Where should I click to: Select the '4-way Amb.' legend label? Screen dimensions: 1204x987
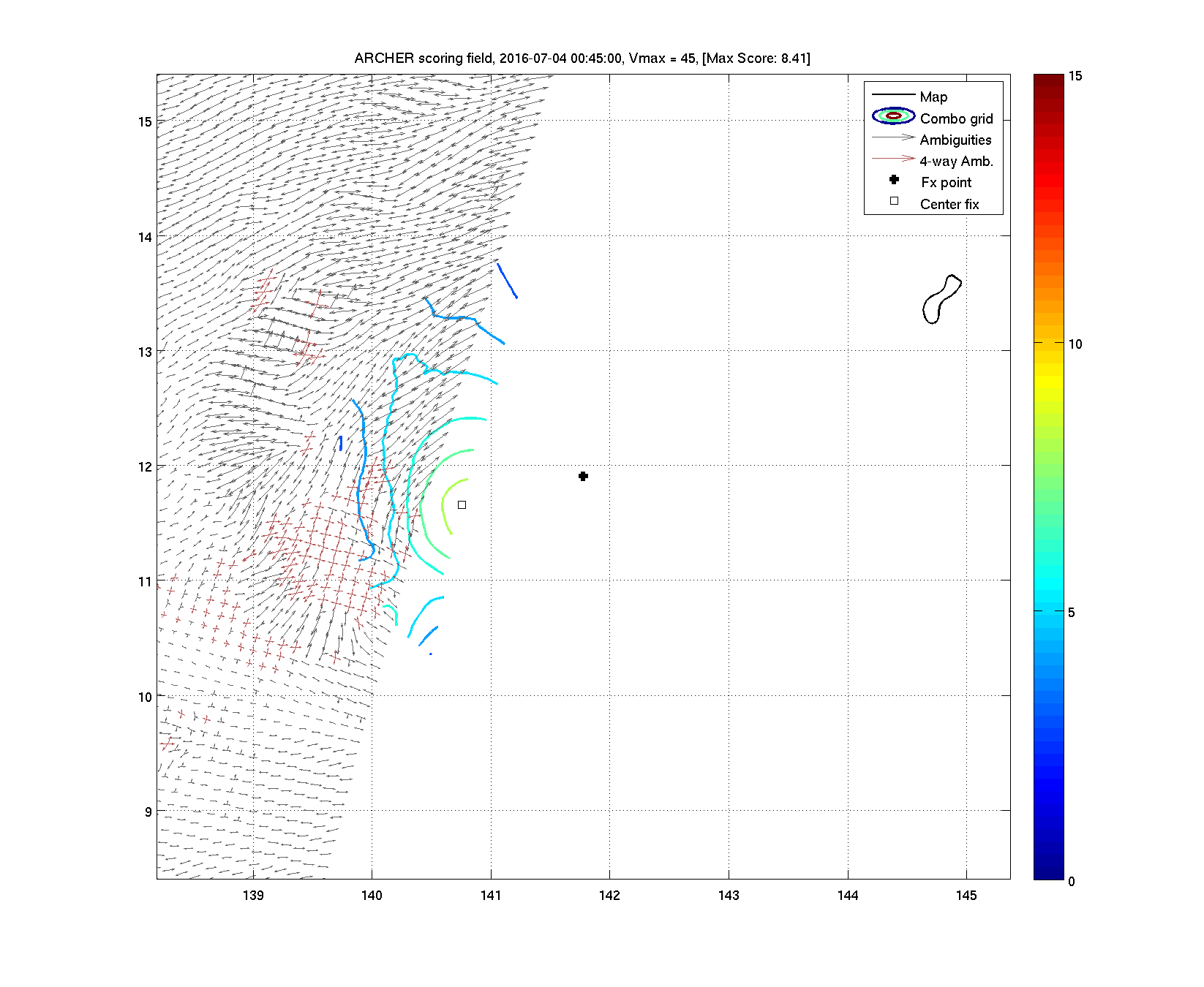tap(956, 162)
